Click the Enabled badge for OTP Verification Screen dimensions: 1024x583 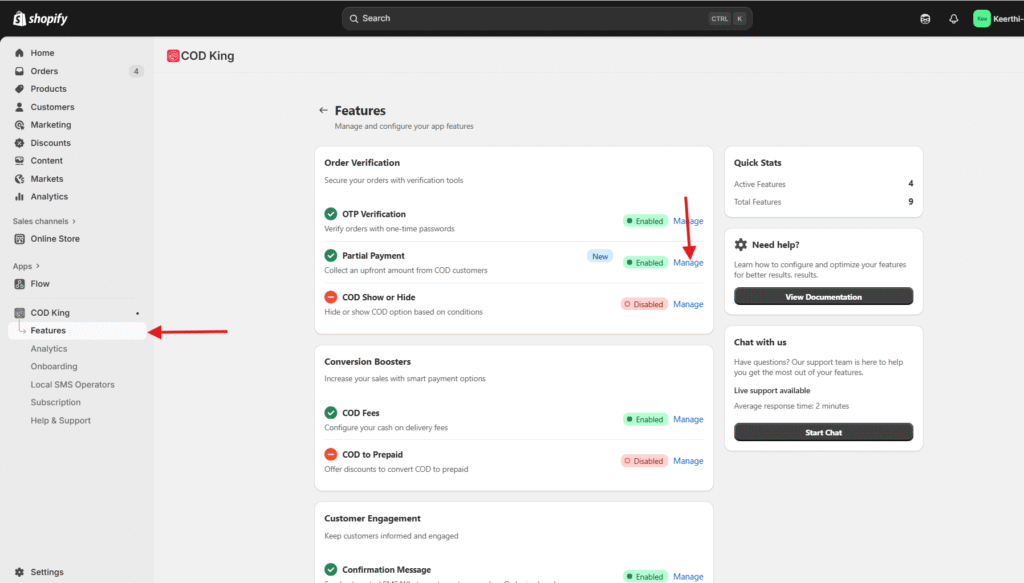click(x=645, y=221)
